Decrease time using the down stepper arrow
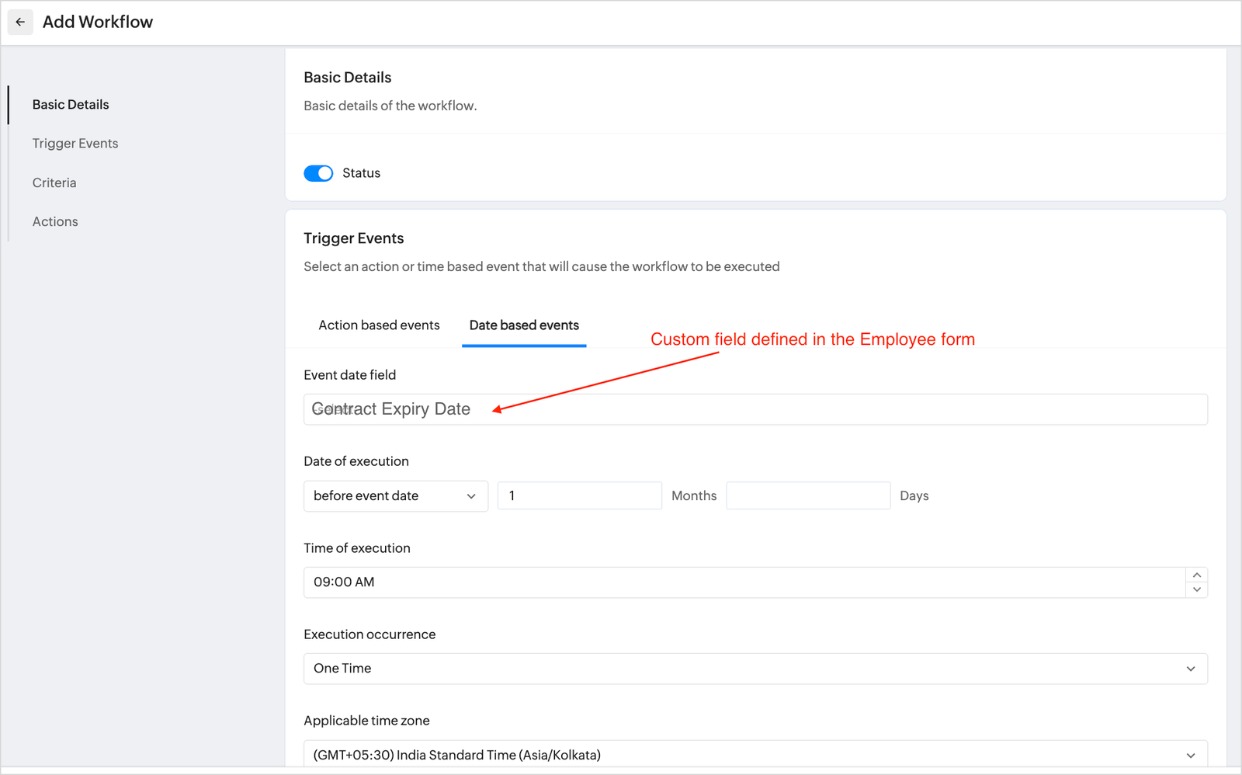Image resolution: width=1242 pixels, height=775 pixels. point(1196,590)
